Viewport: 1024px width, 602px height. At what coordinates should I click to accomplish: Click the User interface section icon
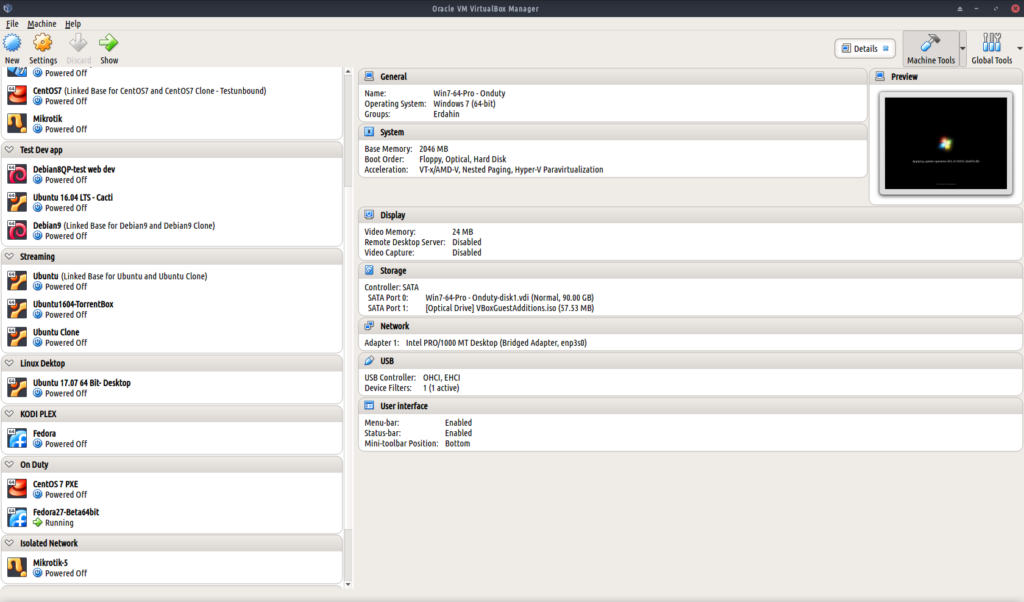(x=370, y=405)
